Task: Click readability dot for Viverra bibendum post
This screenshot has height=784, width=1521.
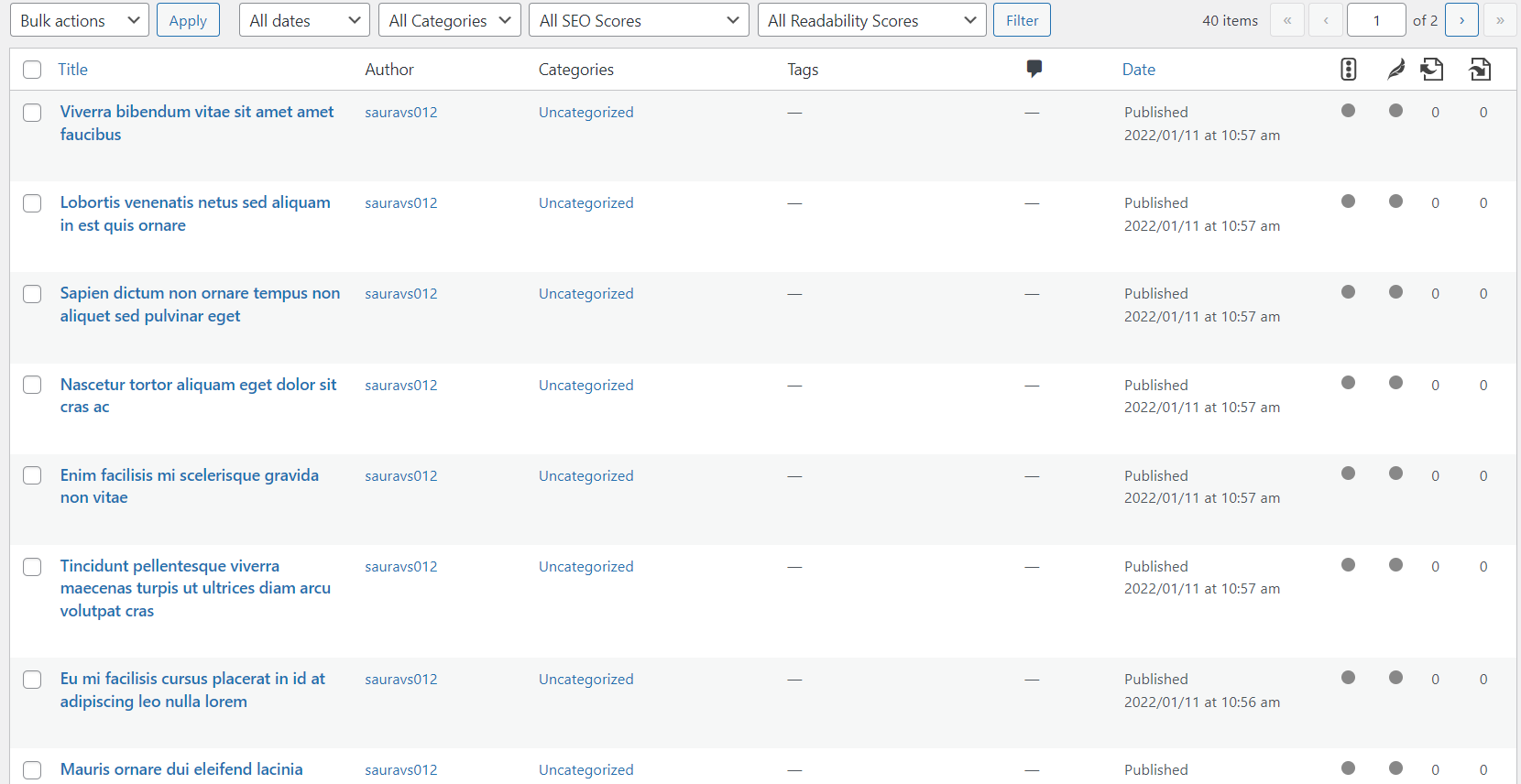Action: [x=1395, y=111]
